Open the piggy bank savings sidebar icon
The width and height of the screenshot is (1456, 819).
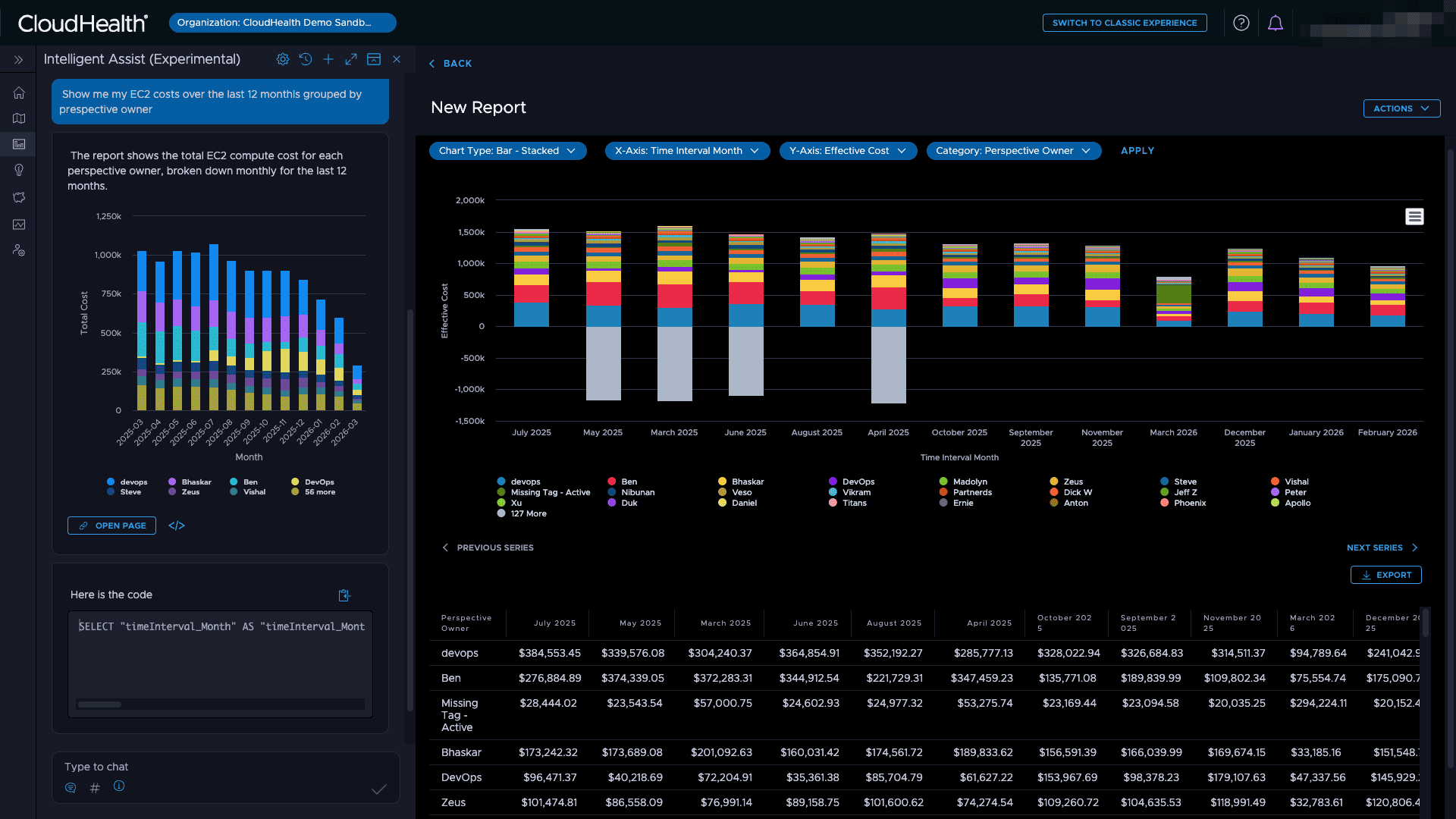(x=19, y=197)
